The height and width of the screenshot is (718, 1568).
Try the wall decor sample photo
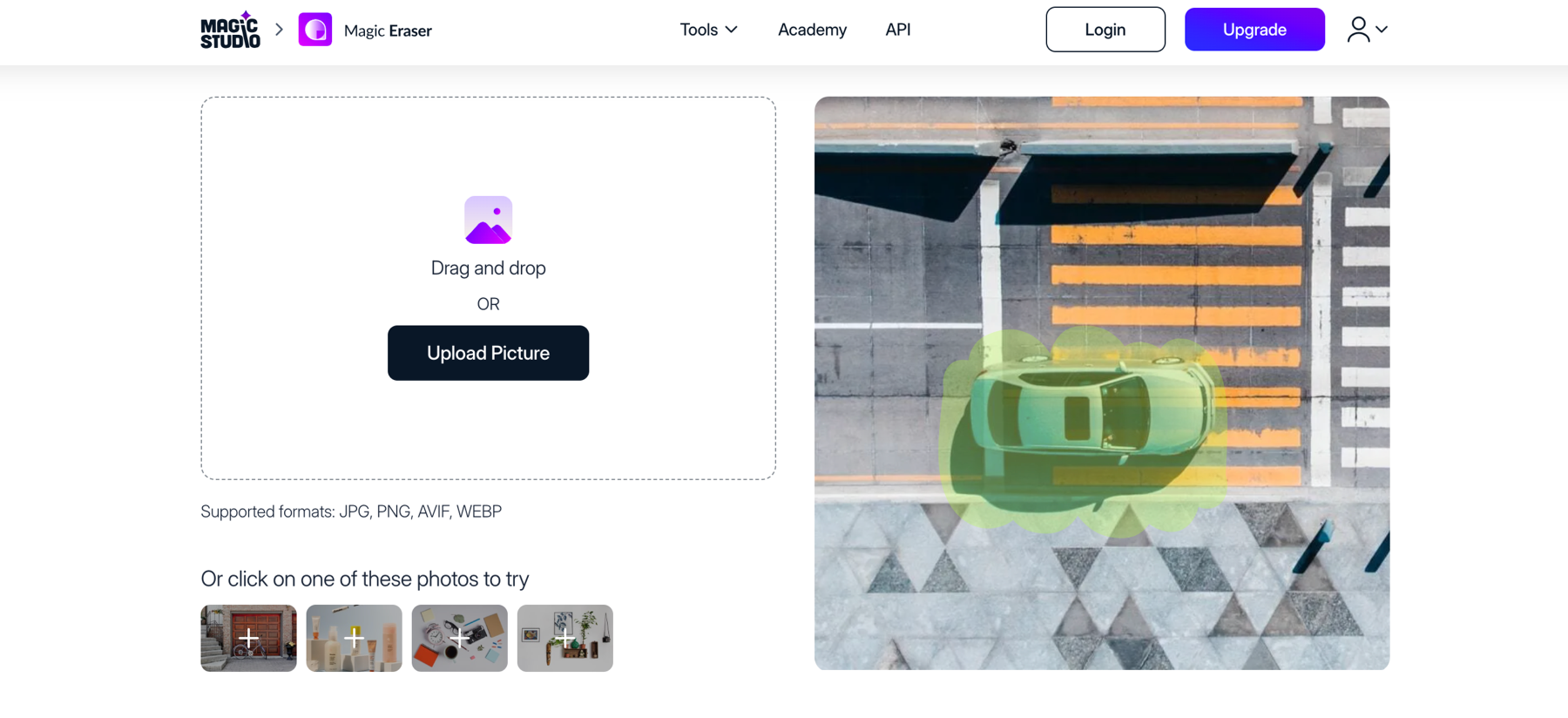[x=564, y=638]
